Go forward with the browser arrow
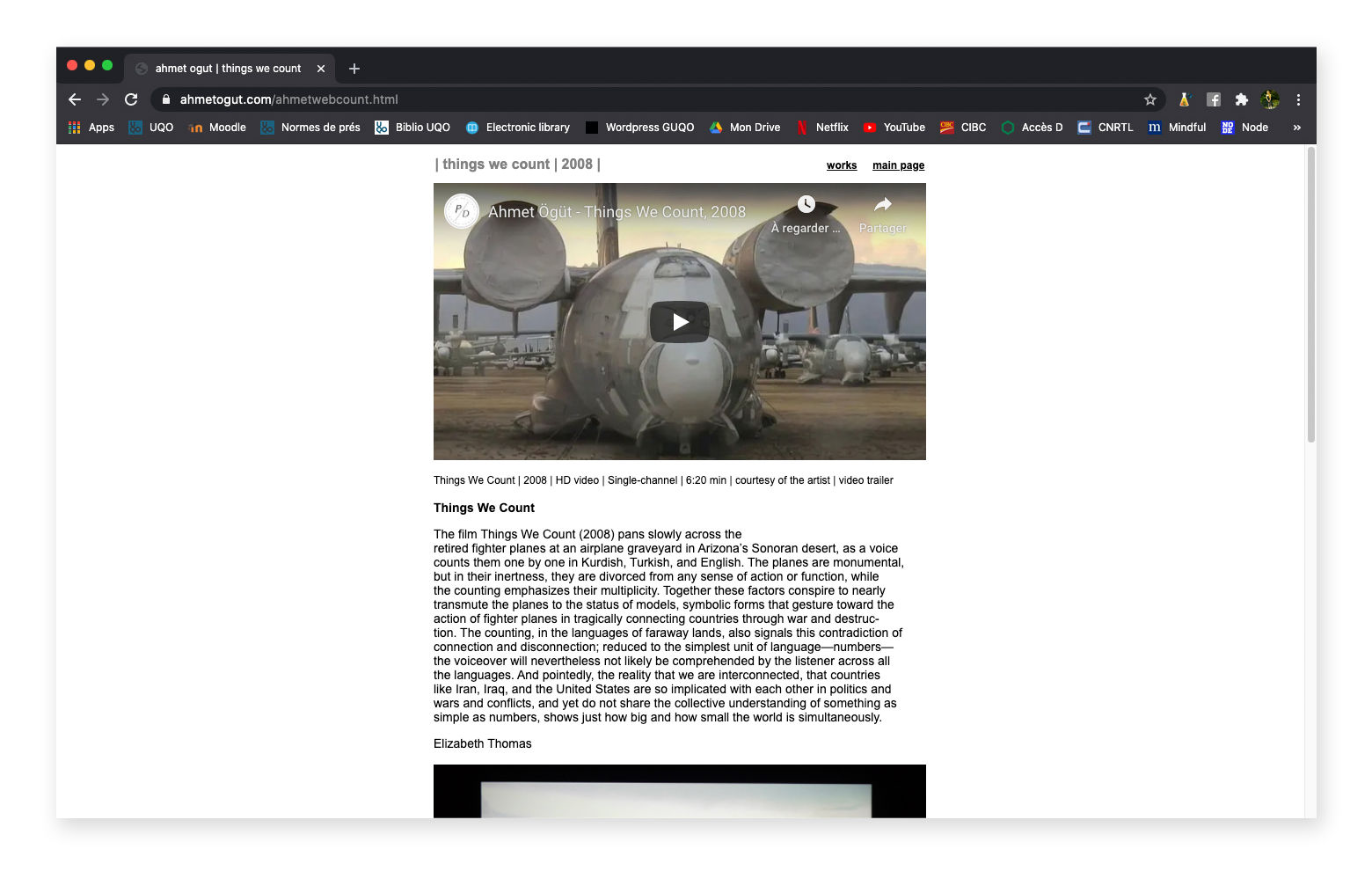The width and height of the screenshot is (1372, 871). click(x=103, y=99)
